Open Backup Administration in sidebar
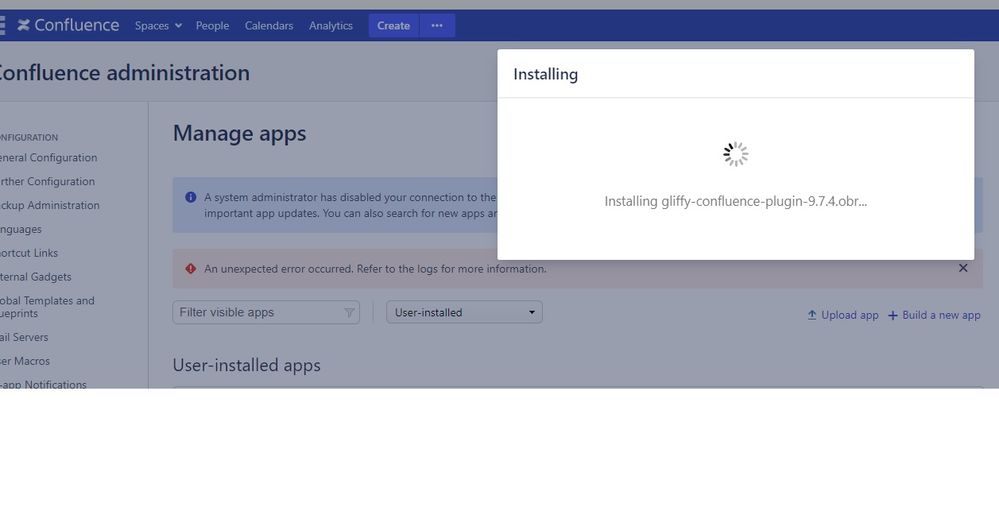 (50, 205)
